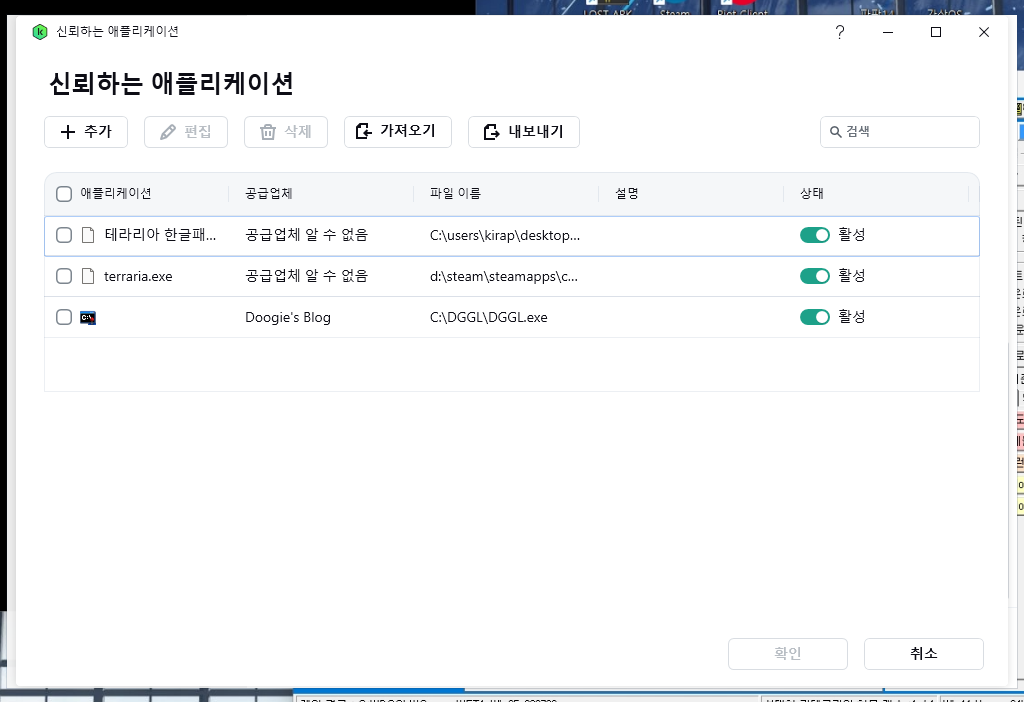1024x702 pixels.
Task: Sort by the 파일 이름 column header
Action: click(x=455, y=193)
